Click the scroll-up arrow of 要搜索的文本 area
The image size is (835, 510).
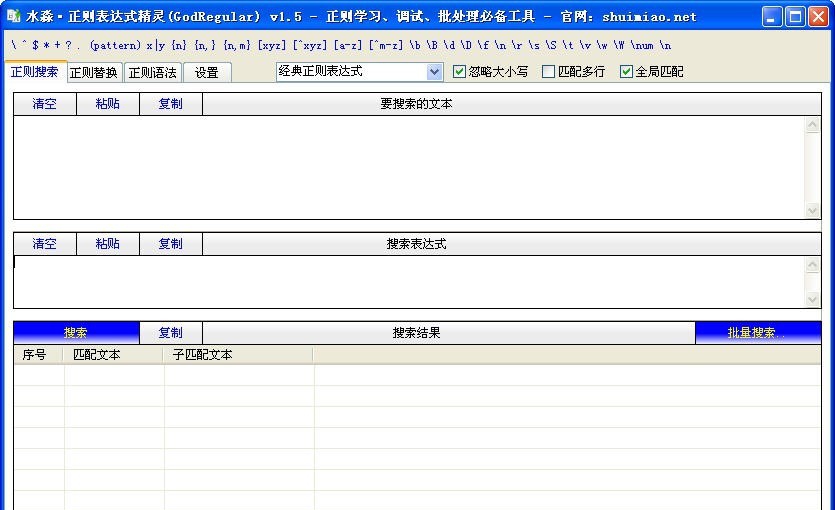click(812, 125)
